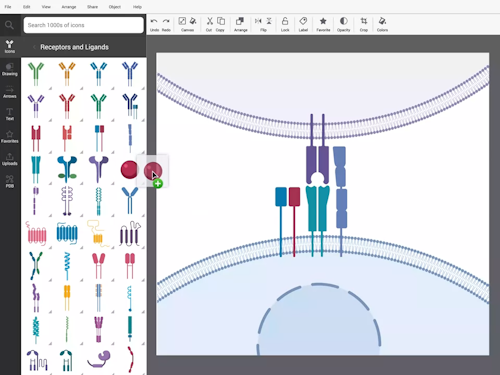Go back from Receptors and Ligands
The width and height of the screenshot is (500, 375).
(34, 47)
